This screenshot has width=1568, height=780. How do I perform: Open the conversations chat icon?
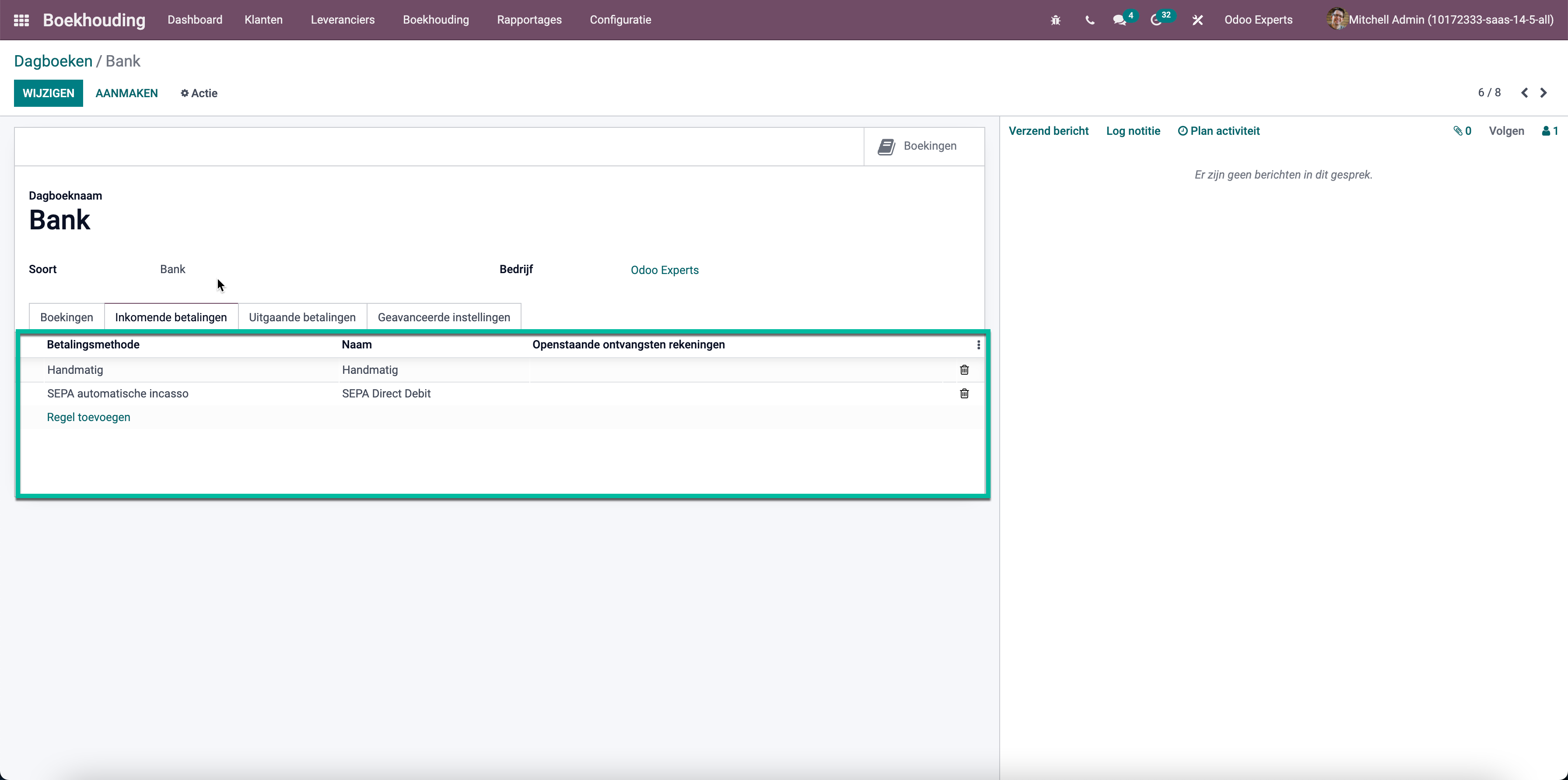click(x=1120, y=20)
